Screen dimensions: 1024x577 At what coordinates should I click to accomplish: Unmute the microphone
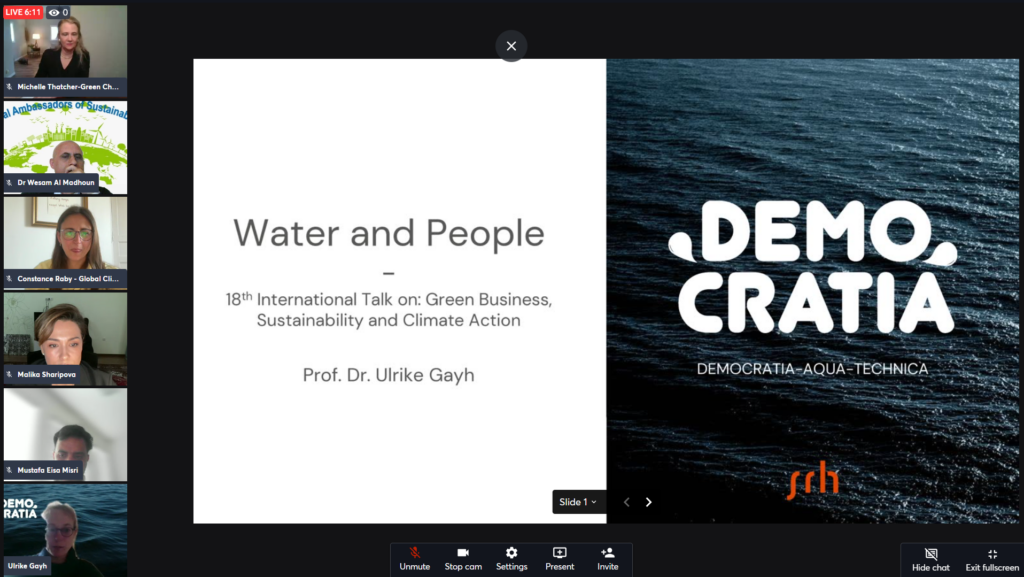(415, 559)
